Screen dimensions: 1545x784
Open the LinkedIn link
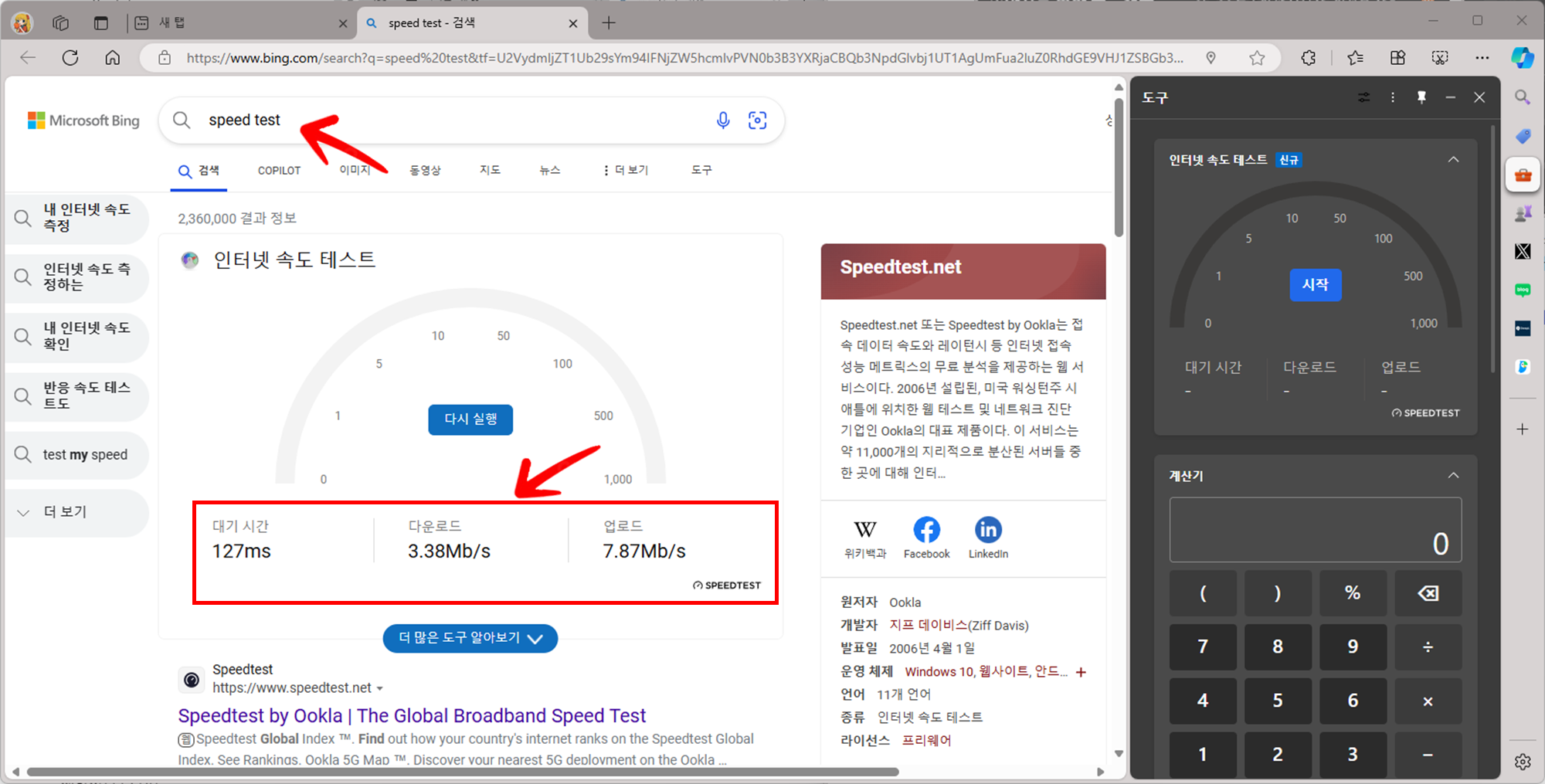tap(988, 538)
